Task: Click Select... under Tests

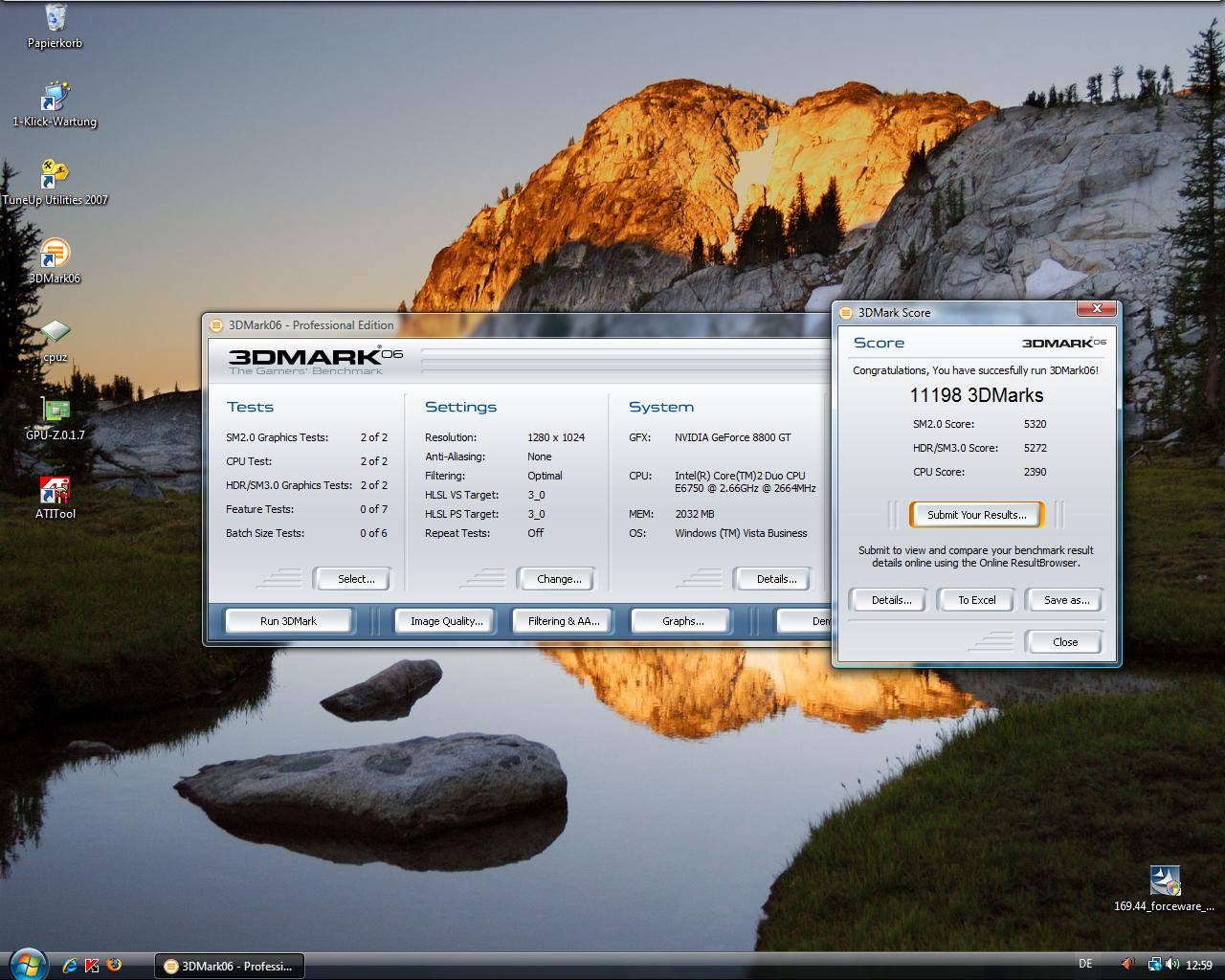Action: tap(355, 579)
